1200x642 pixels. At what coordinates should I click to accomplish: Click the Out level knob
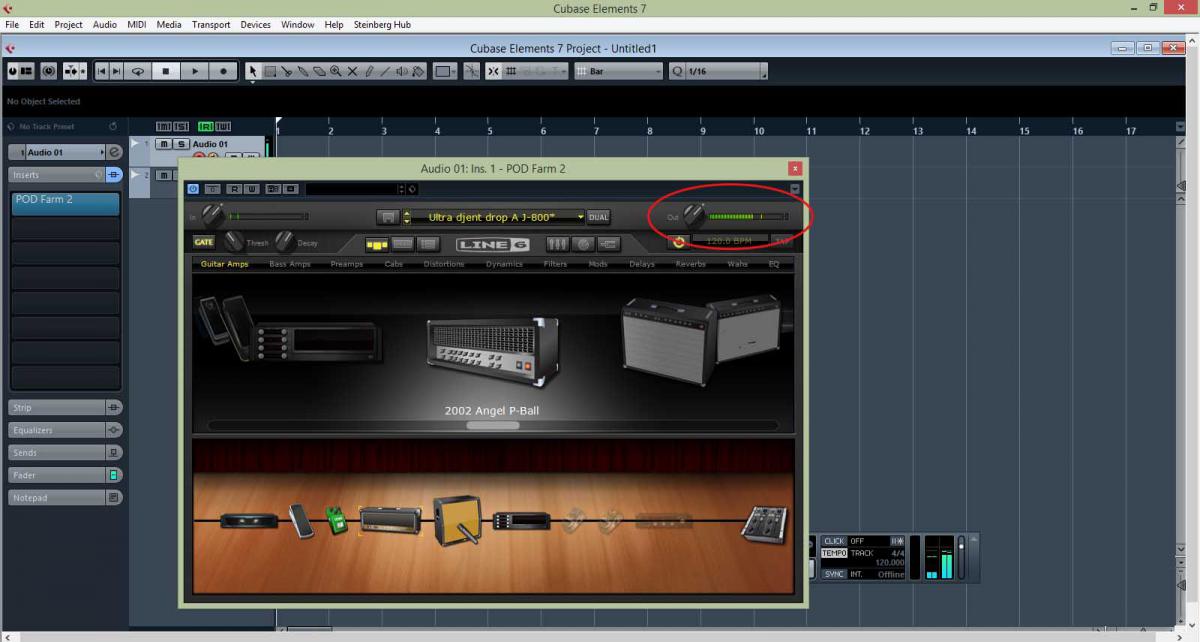click(693, 215)
